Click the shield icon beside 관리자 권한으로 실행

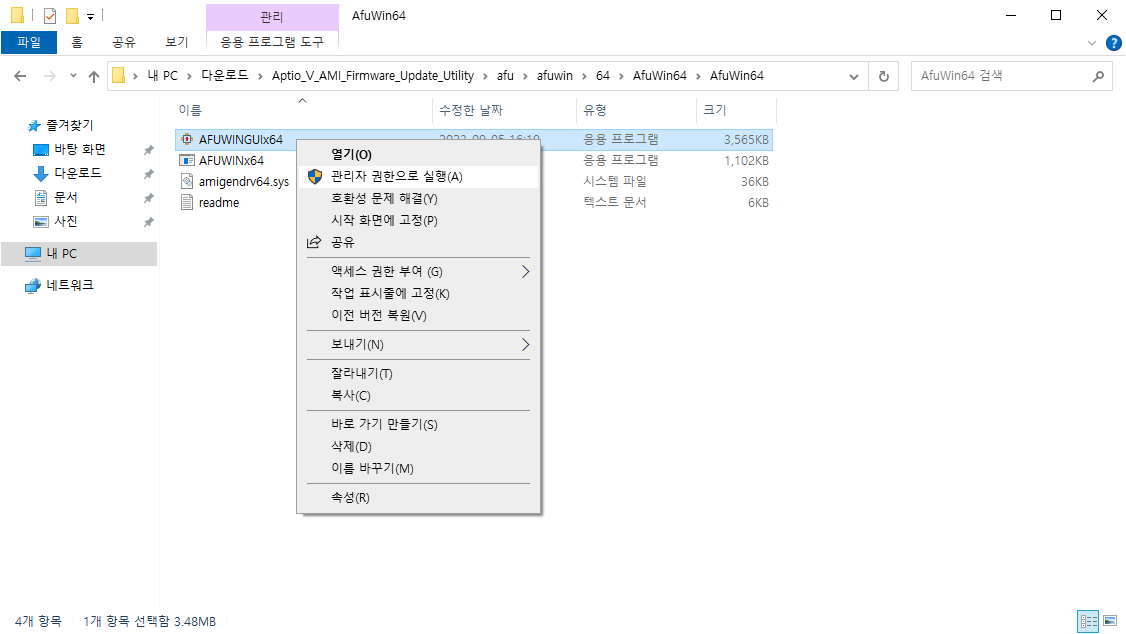(x=315, y=177)
